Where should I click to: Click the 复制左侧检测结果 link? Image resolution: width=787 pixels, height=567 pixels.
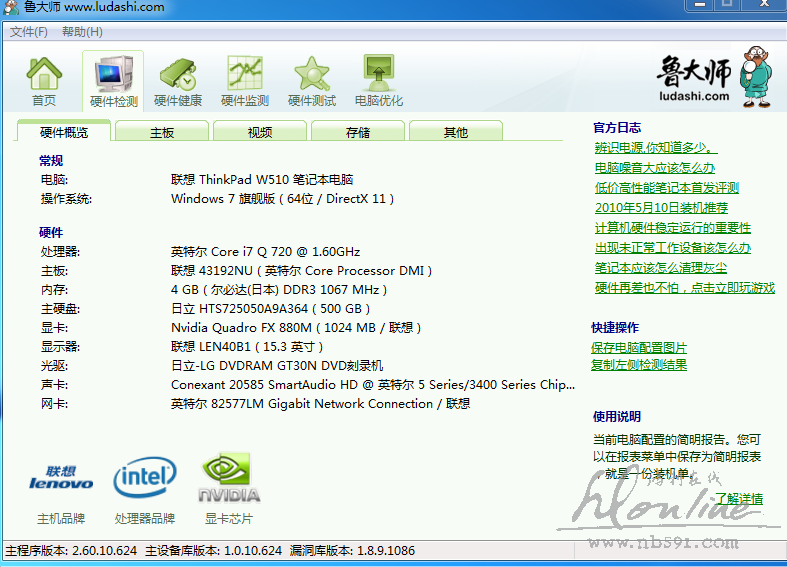[x=640, y=365]
